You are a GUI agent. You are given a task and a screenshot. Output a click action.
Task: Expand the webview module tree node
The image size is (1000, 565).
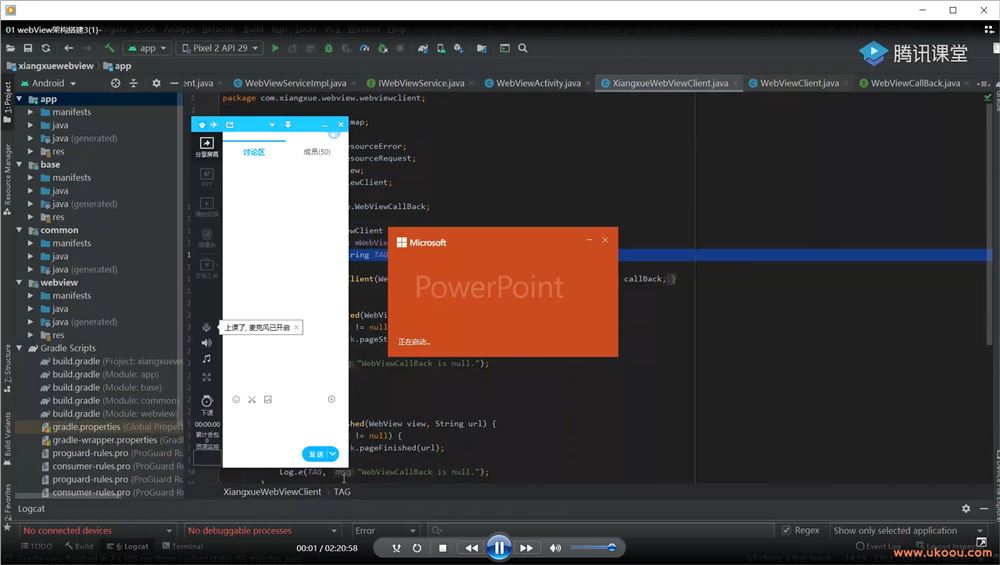20,283
